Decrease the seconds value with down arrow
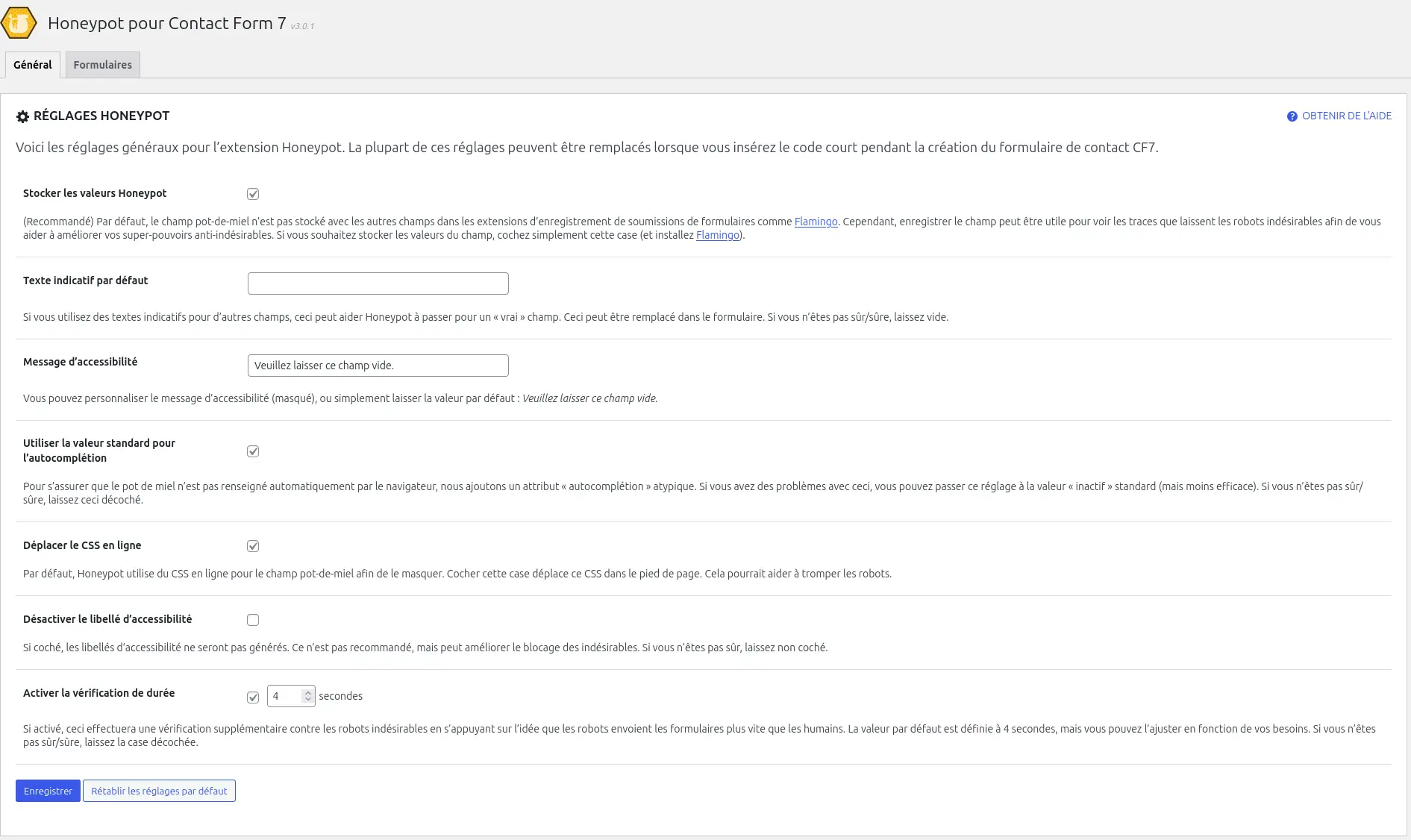The height and width of the screenshot is (840, 1411). tap(307, 700)
